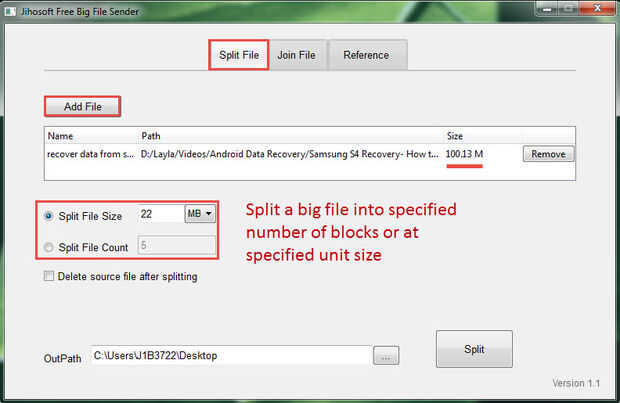Viewport: 620px width, 403px height.
Task: Click the Add File button
Action: coord(83,106)
